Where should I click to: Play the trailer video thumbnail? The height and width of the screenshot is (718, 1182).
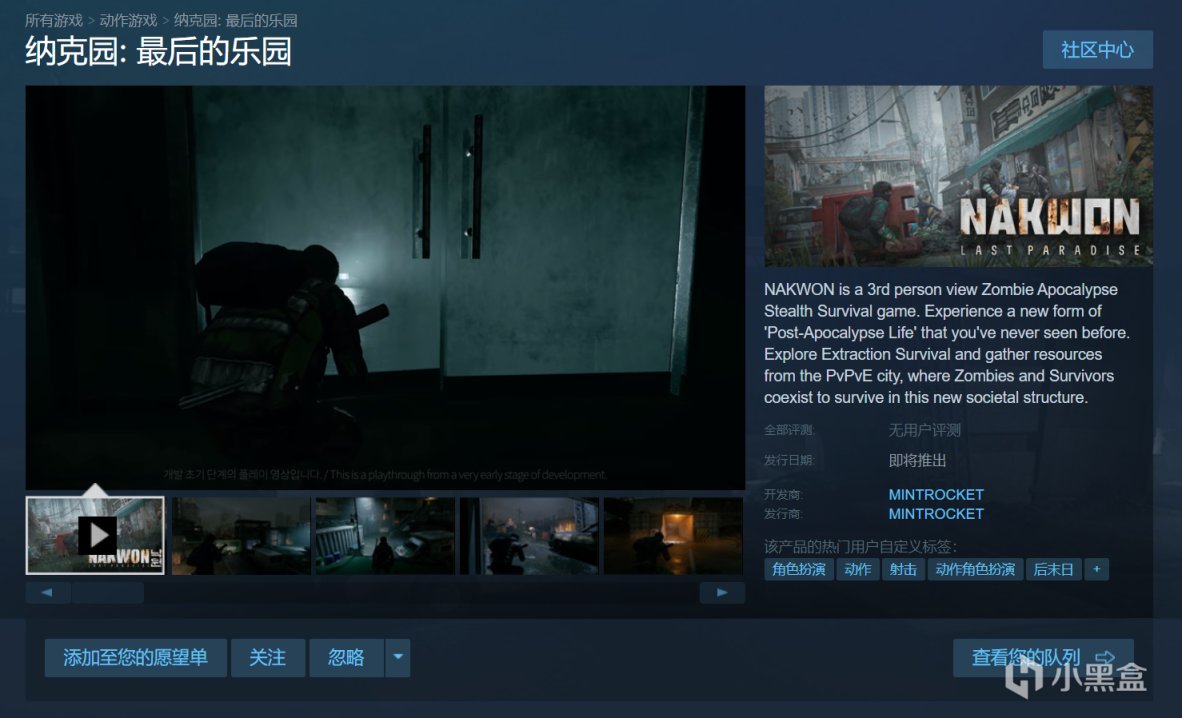[x=95, y=535]
